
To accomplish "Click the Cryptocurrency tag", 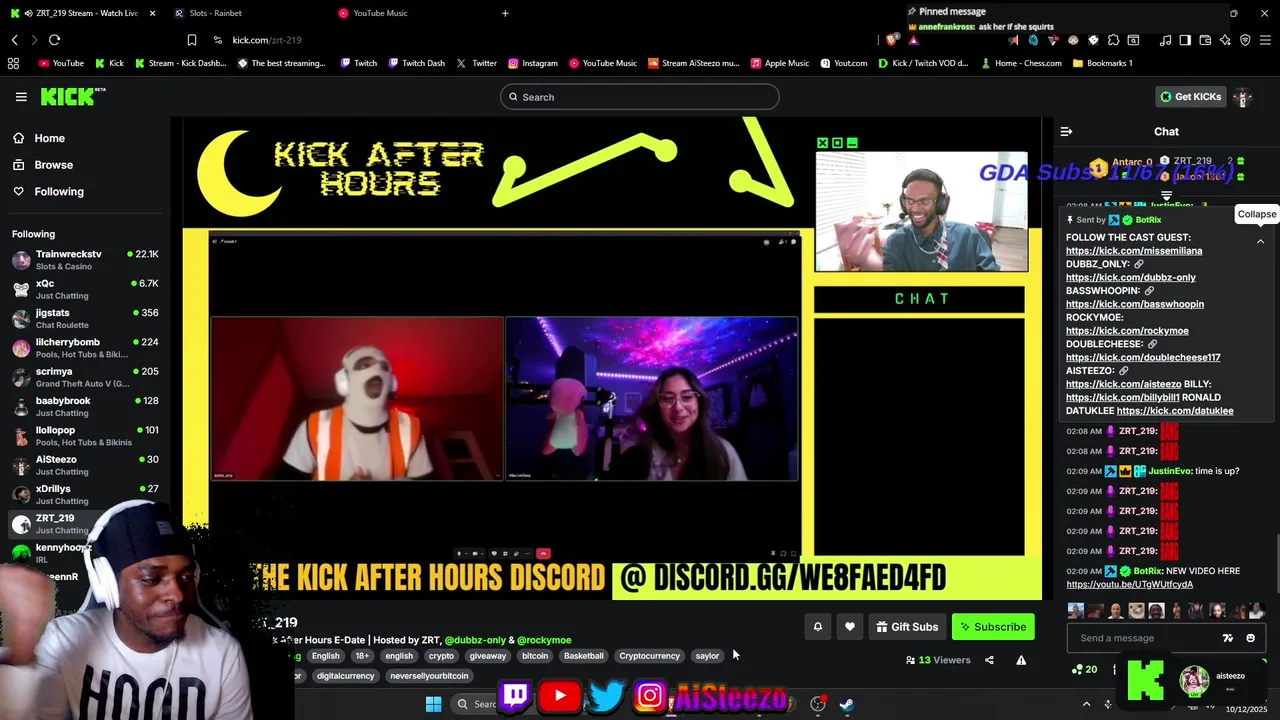I will tap(649, 656).
